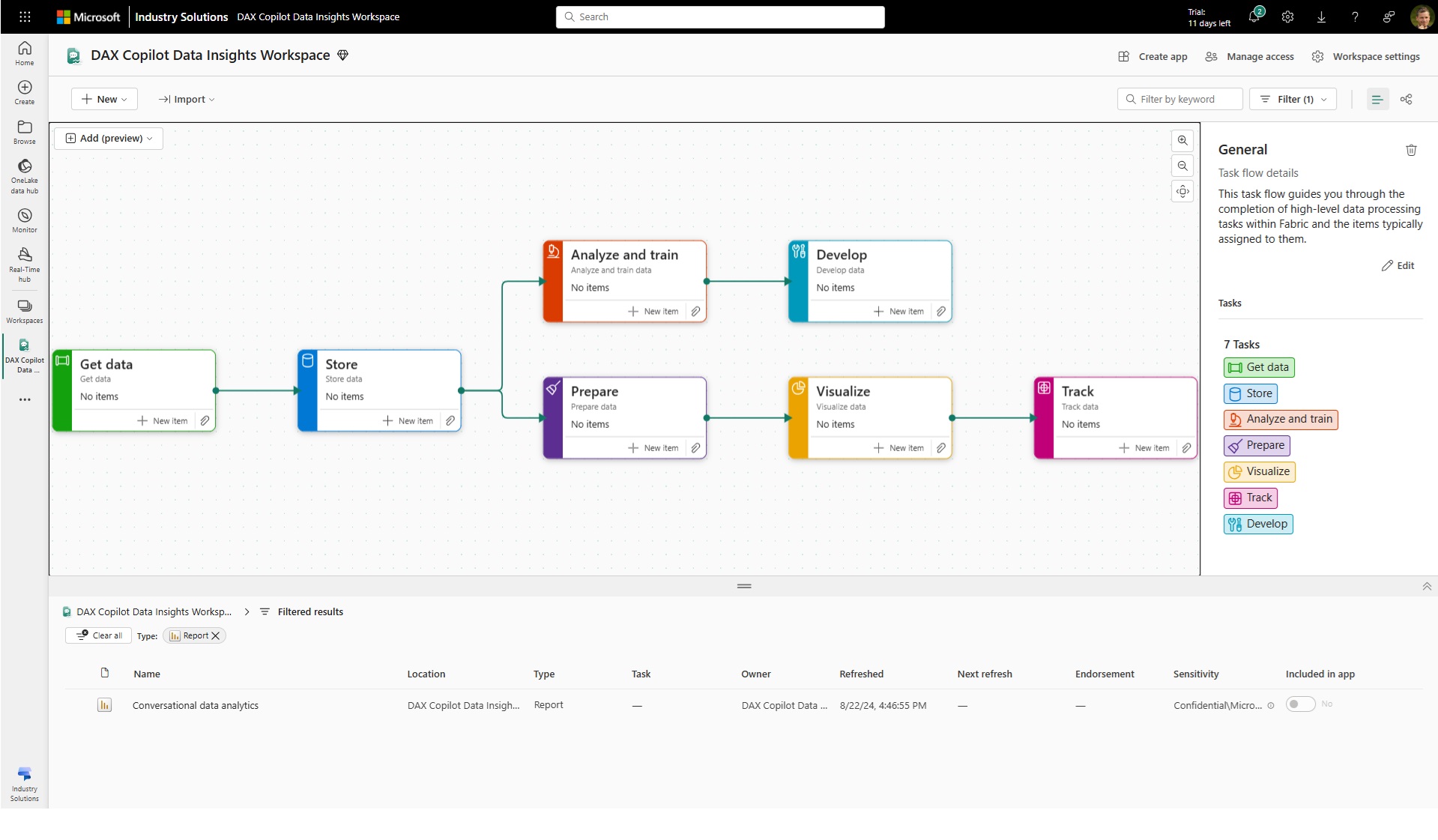Switch to Industry Solutions at bottom sidebar
This screenshot has height=840, width=1438.
coord(24,783)
